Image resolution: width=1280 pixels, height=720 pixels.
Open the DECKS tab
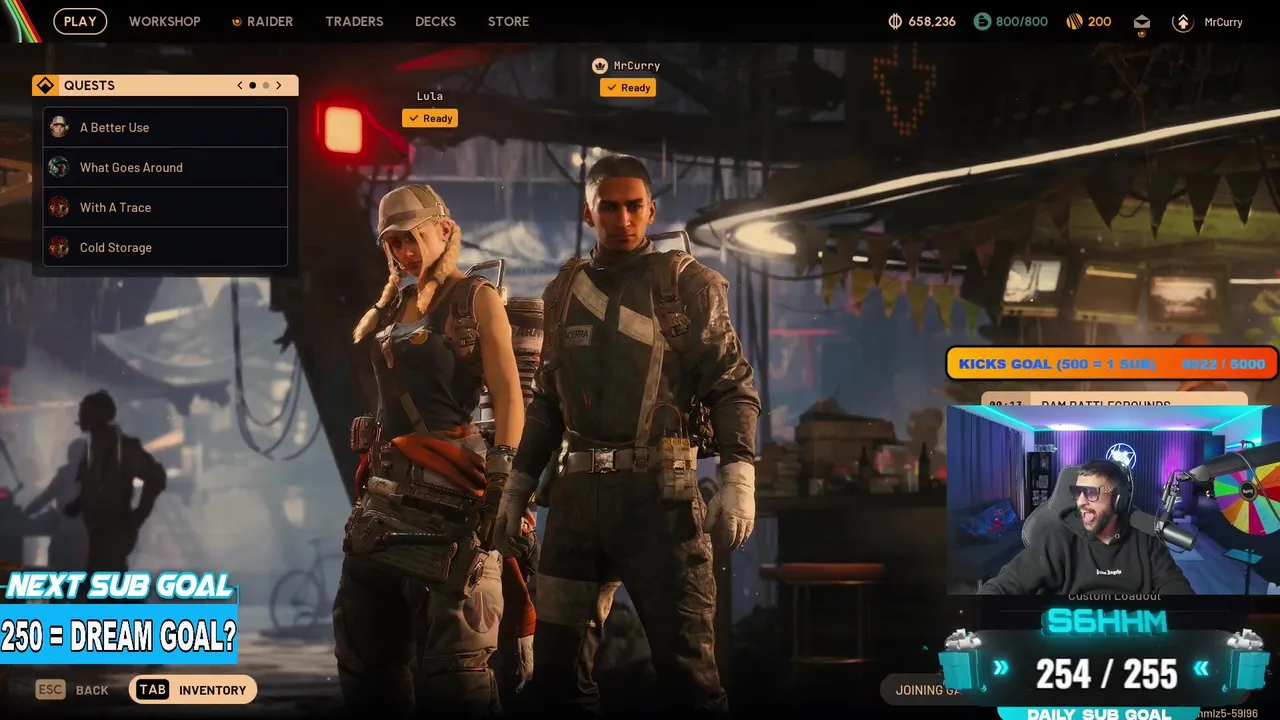[435, 21]
